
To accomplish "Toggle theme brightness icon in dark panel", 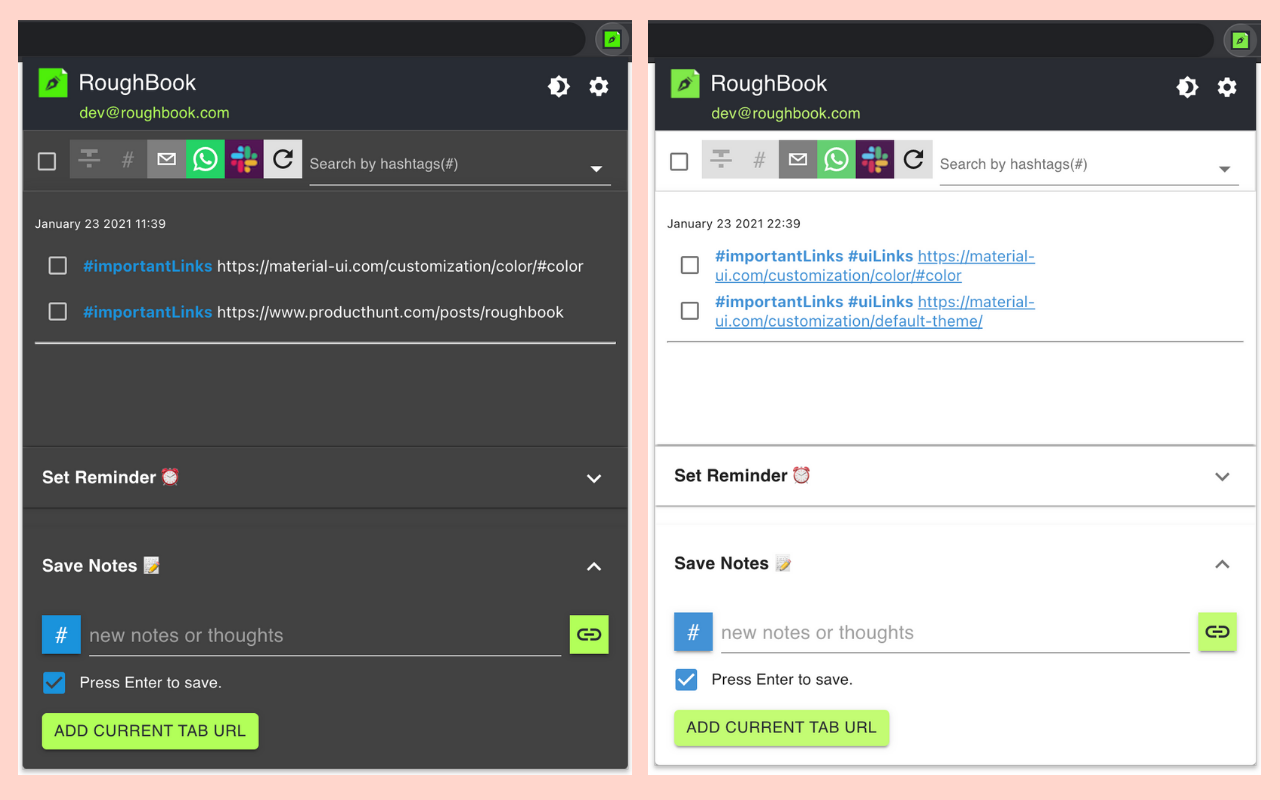I will (x=559, y=86).
